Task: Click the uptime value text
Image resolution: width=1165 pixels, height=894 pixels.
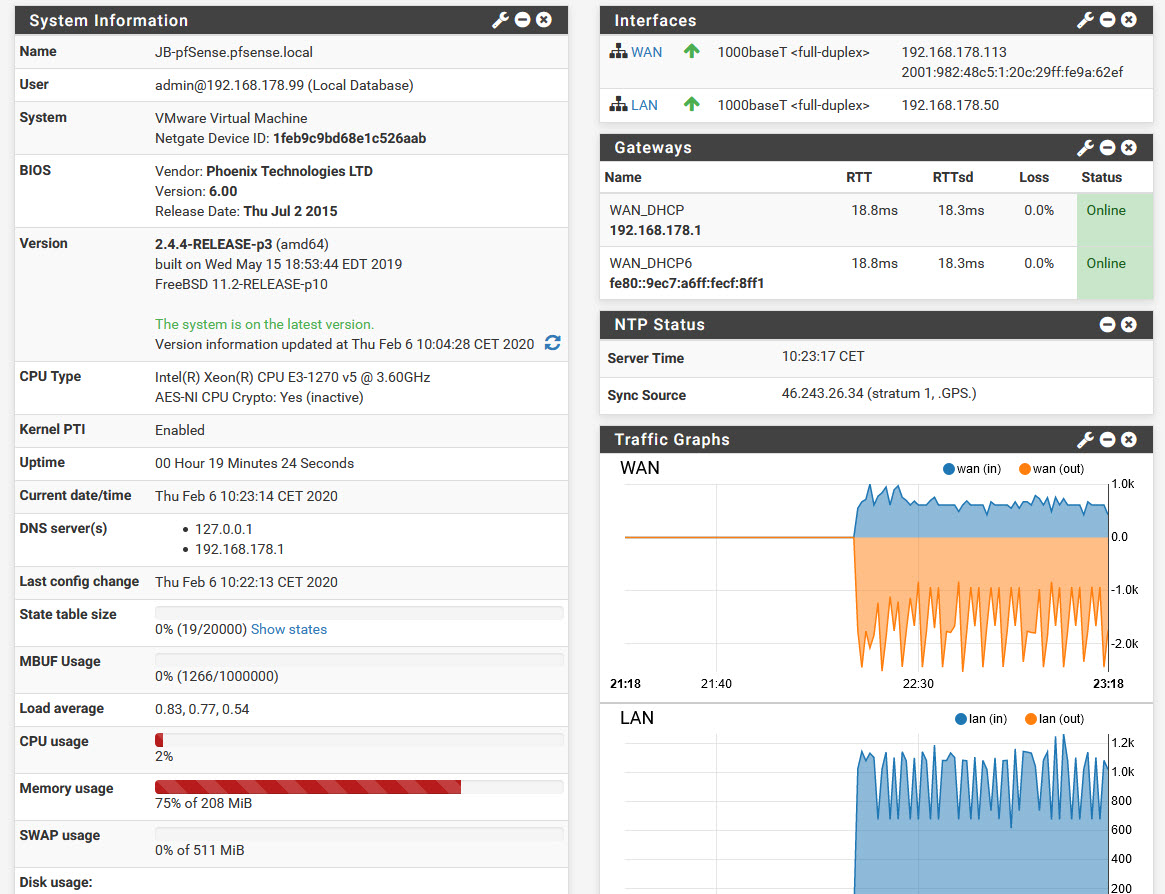Action: pyautogui.click(x=254, y=463)
